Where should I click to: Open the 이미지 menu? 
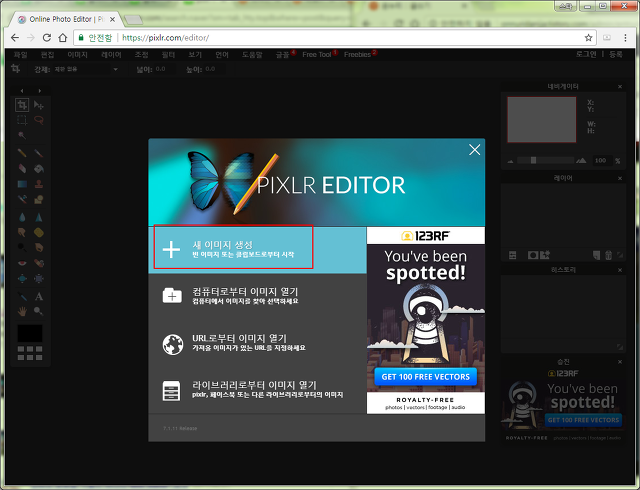[x=78, y=55]
